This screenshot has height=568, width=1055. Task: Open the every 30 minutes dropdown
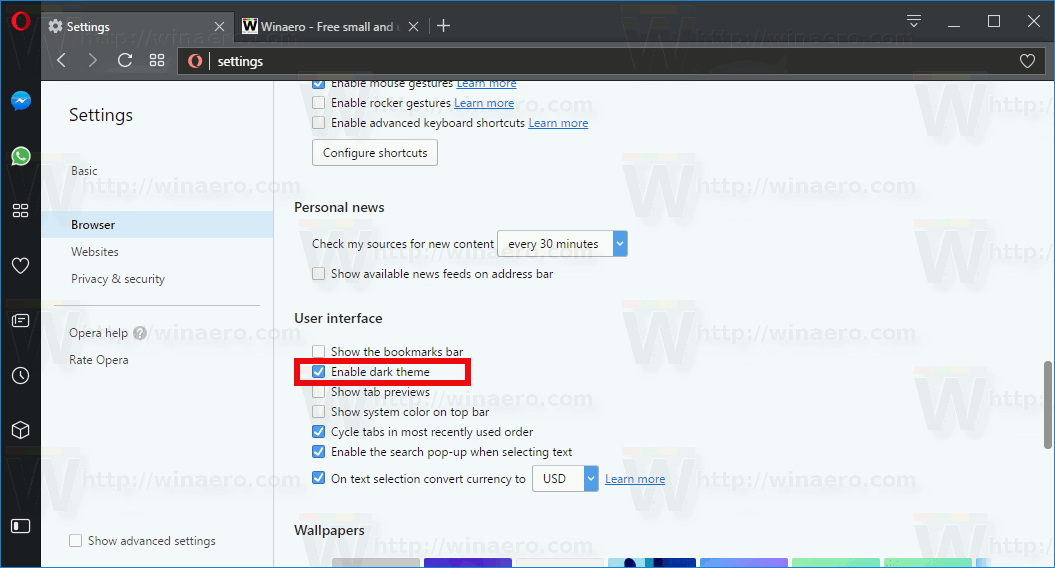(x=562, y=244)
